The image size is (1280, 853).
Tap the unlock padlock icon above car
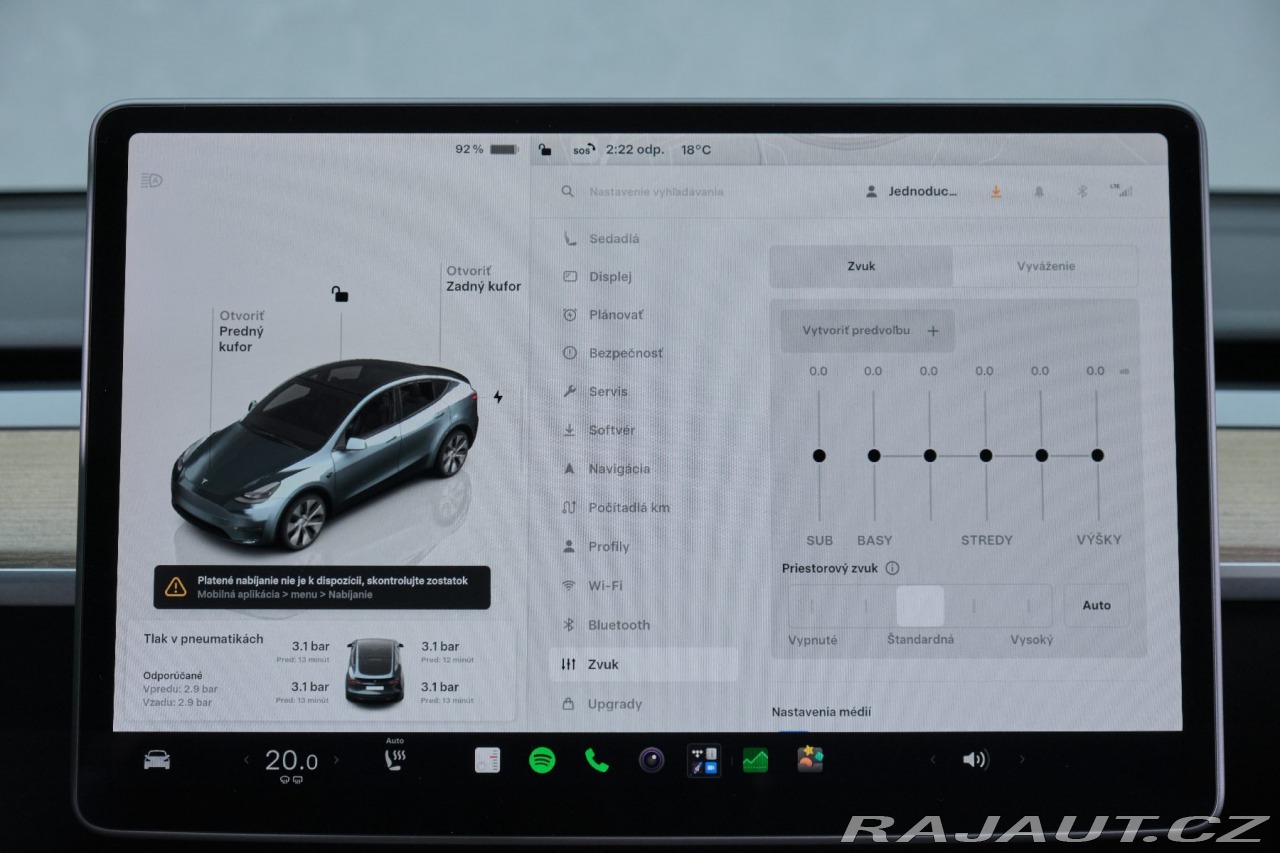tap(340, 293)
